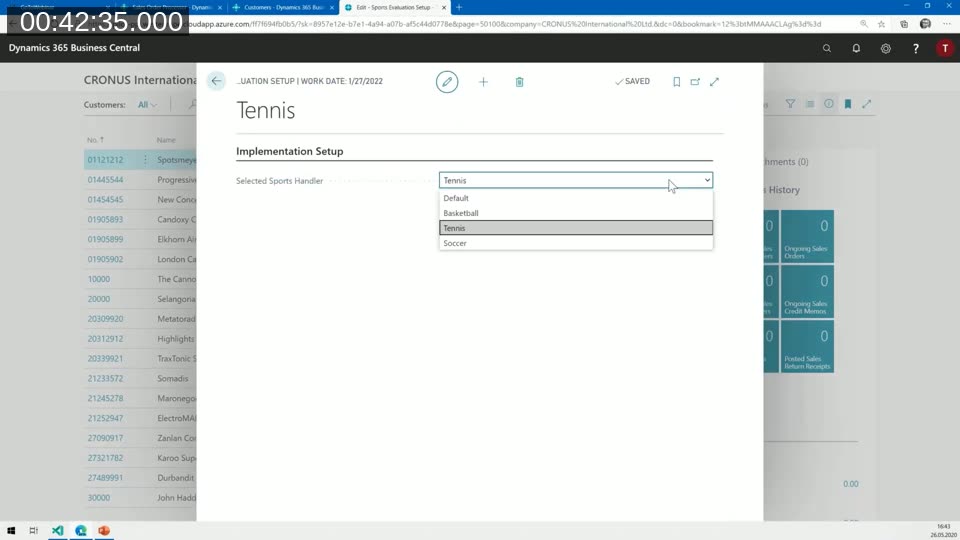
Task: Click the Implementation Setup section heading
Action: point(290,151)
